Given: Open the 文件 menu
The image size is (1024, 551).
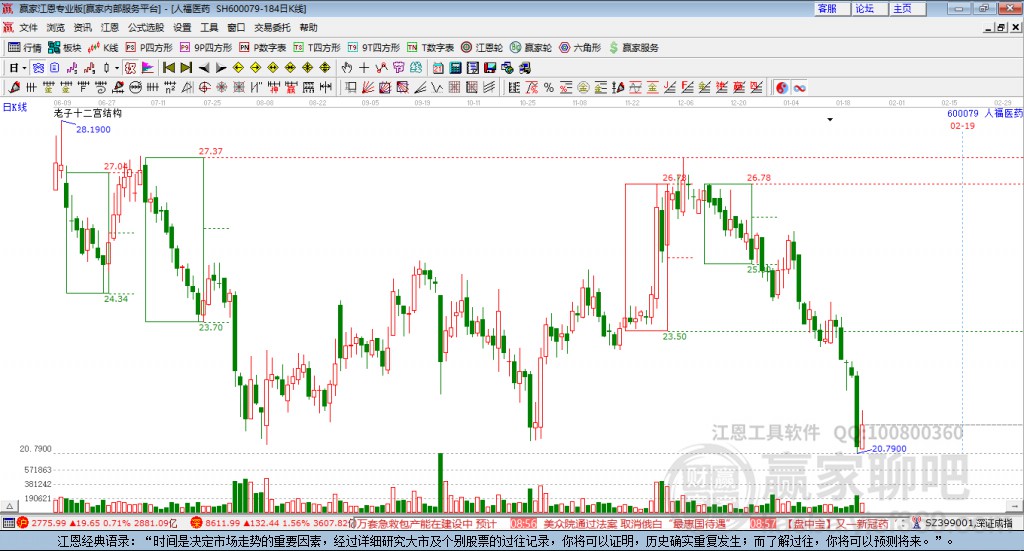Looking at the screenshot, I should [28, 27].
